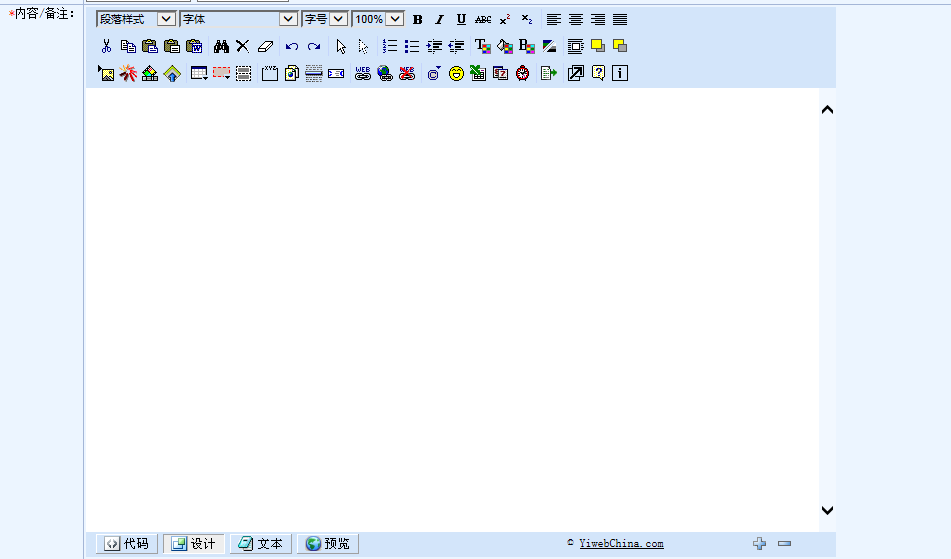Click inside the empty editor content area
Screen dimensions: 951x559
452,309
